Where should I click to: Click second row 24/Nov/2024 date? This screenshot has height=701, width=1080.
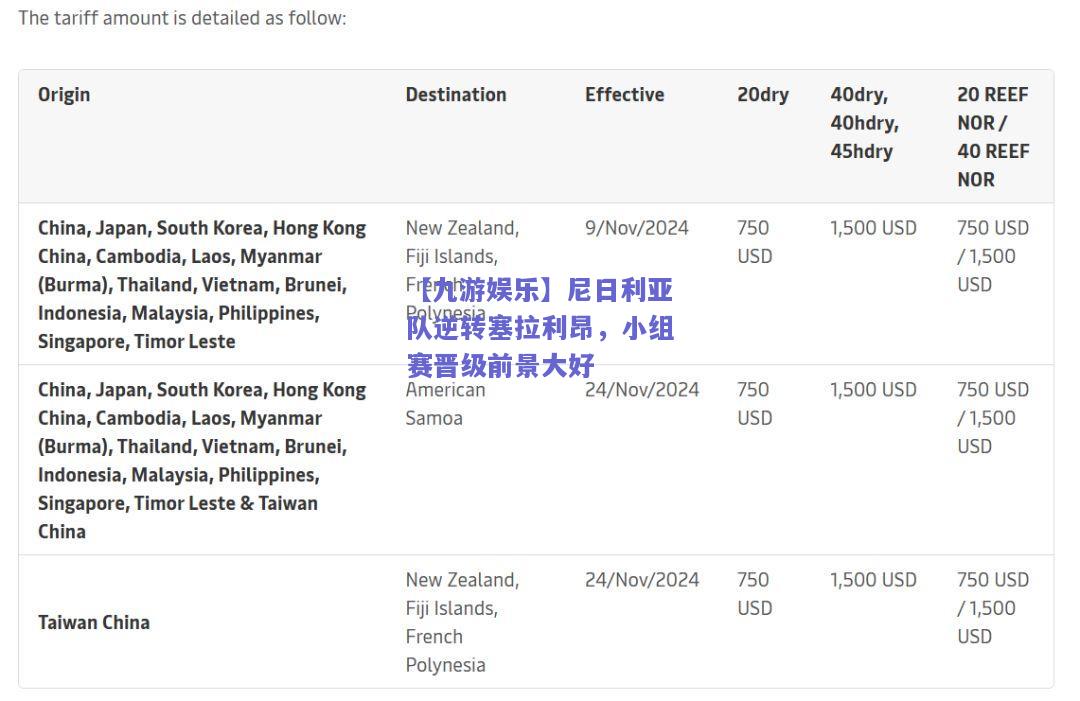(641, 390)
